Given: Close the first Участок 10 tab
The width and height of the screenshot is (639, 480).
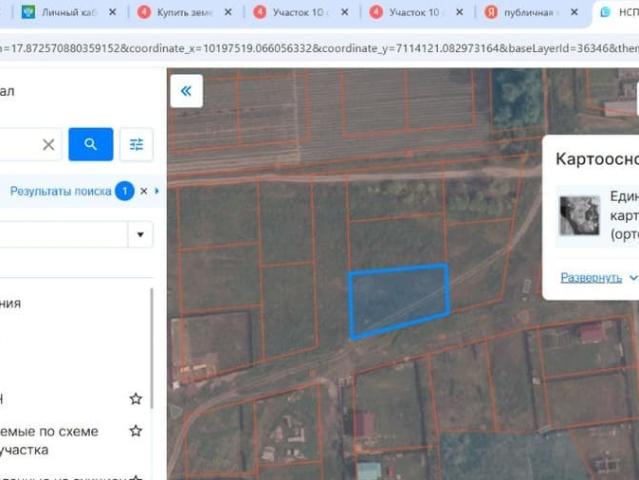Looking at the screenshot, I should (x=344, y=12).
